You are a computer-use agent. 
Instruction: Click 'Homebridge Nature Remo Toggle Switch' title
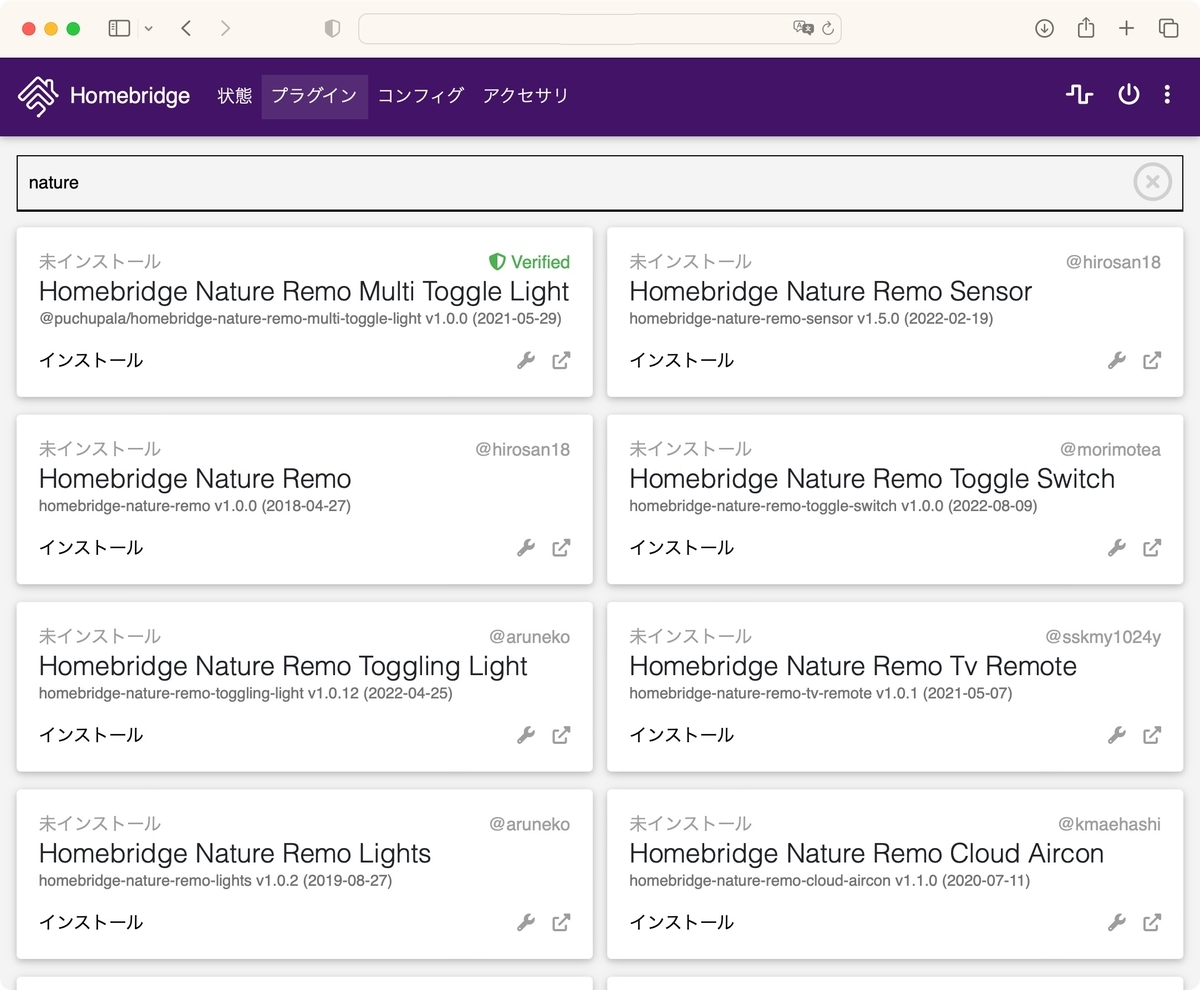tap(872, 479)
